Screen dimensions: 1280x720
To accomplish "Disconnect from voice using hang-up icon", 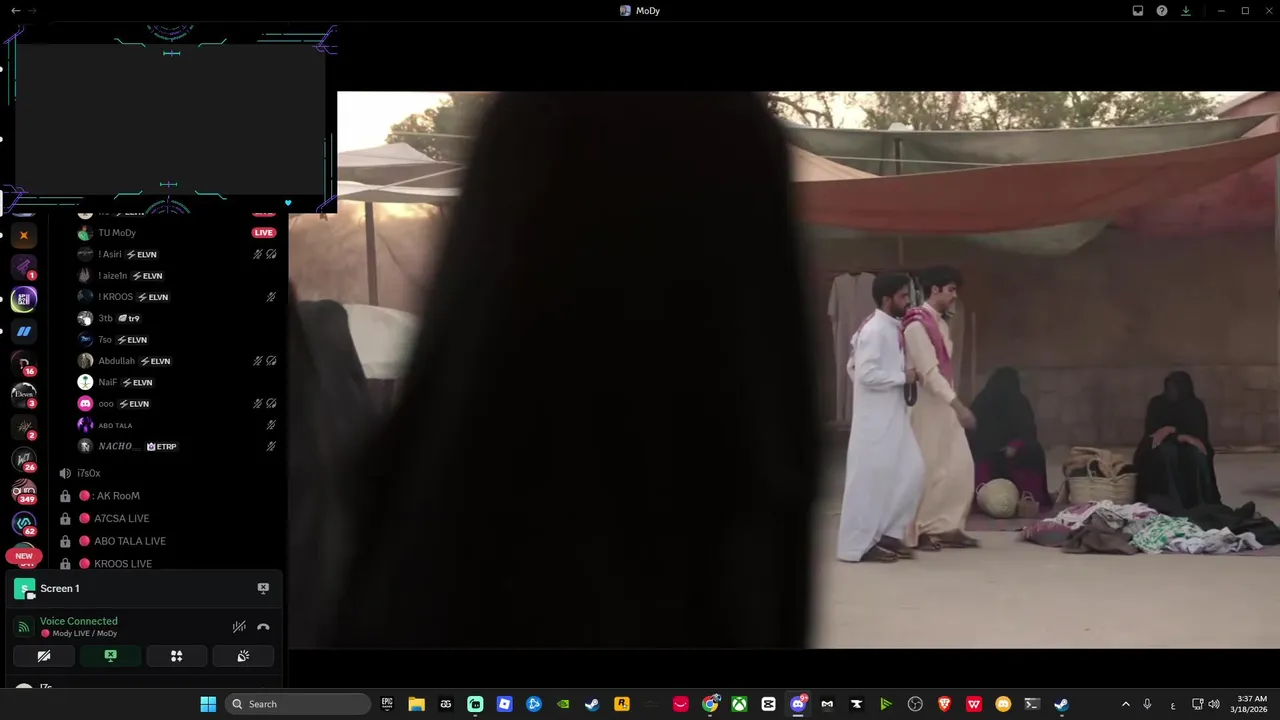I will [263, 627].
